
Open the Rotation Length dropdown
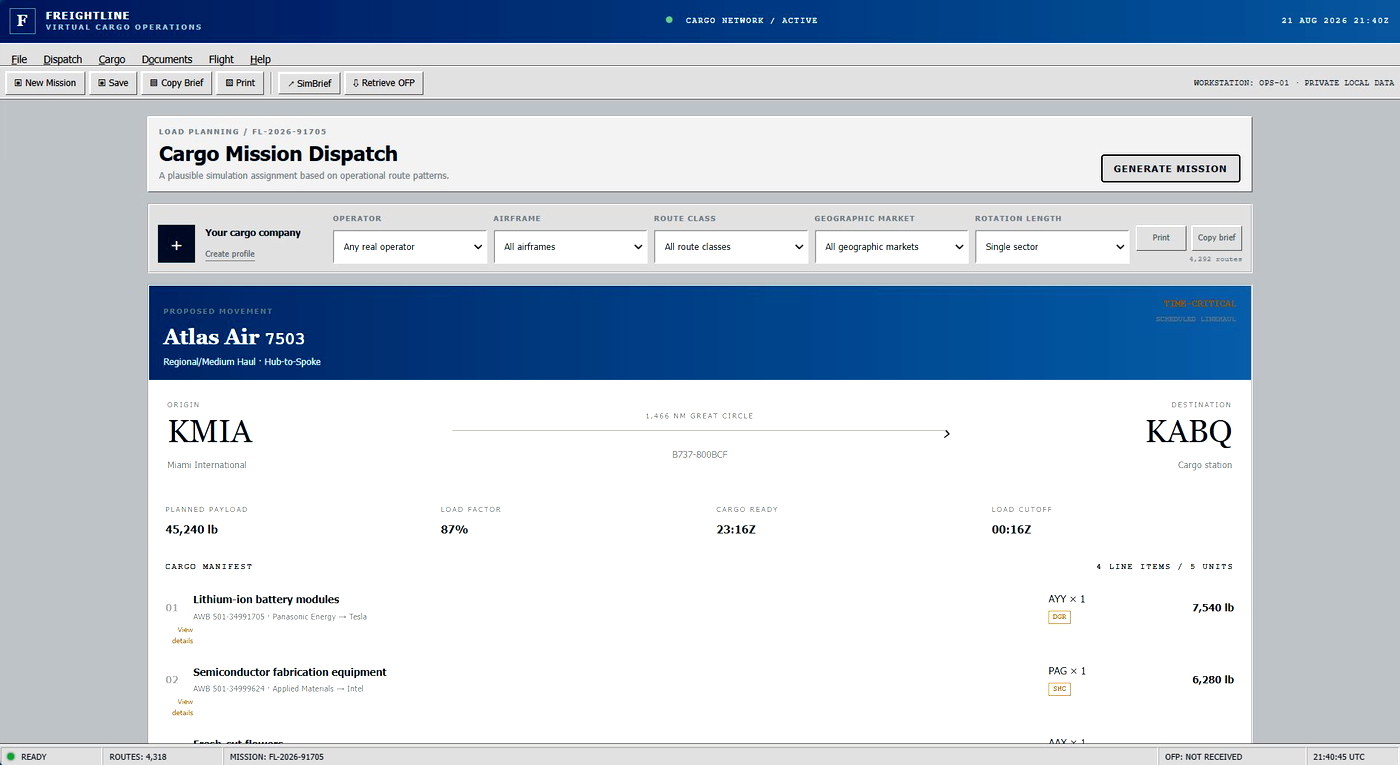click(x=1052, y=247)
